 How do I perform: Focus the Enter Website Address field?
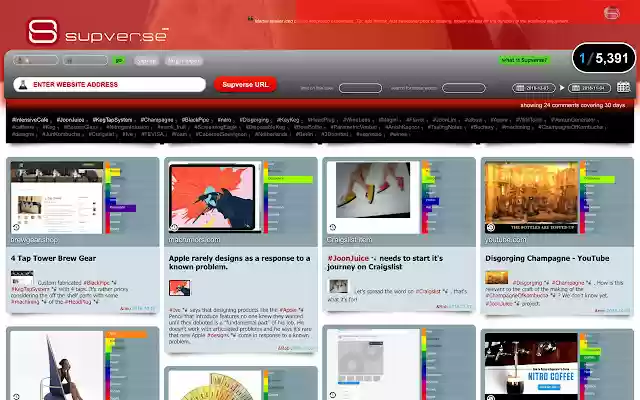tap(109, 84)
